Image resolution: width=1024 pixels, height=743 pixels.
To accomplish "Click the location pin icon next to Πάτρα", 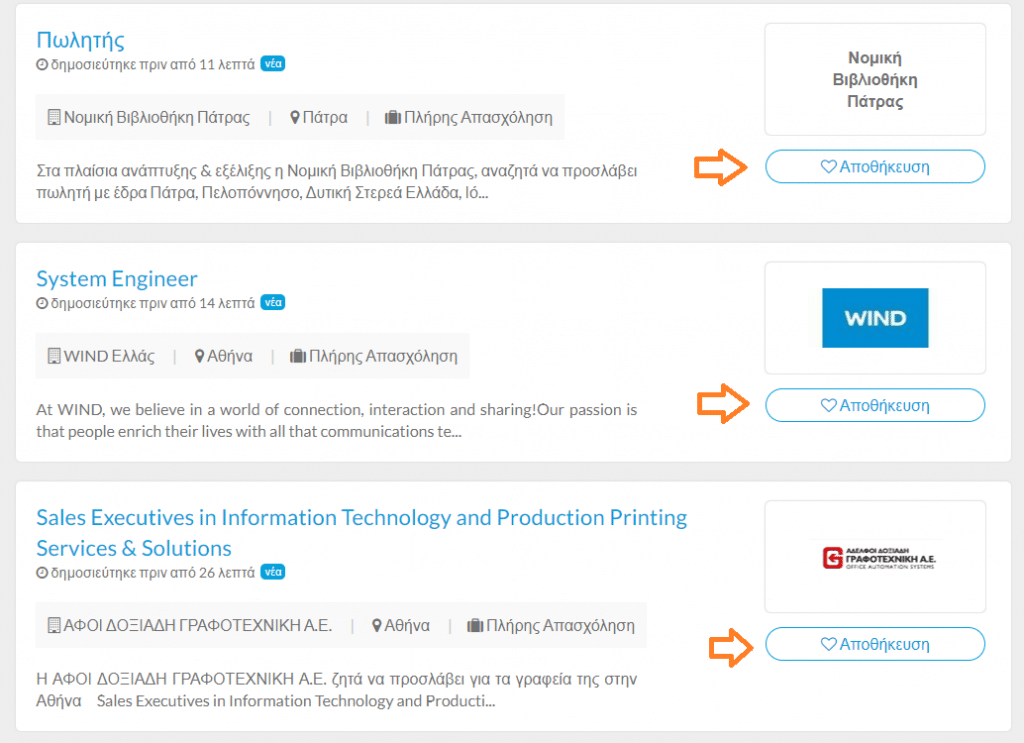I will 295,118.
